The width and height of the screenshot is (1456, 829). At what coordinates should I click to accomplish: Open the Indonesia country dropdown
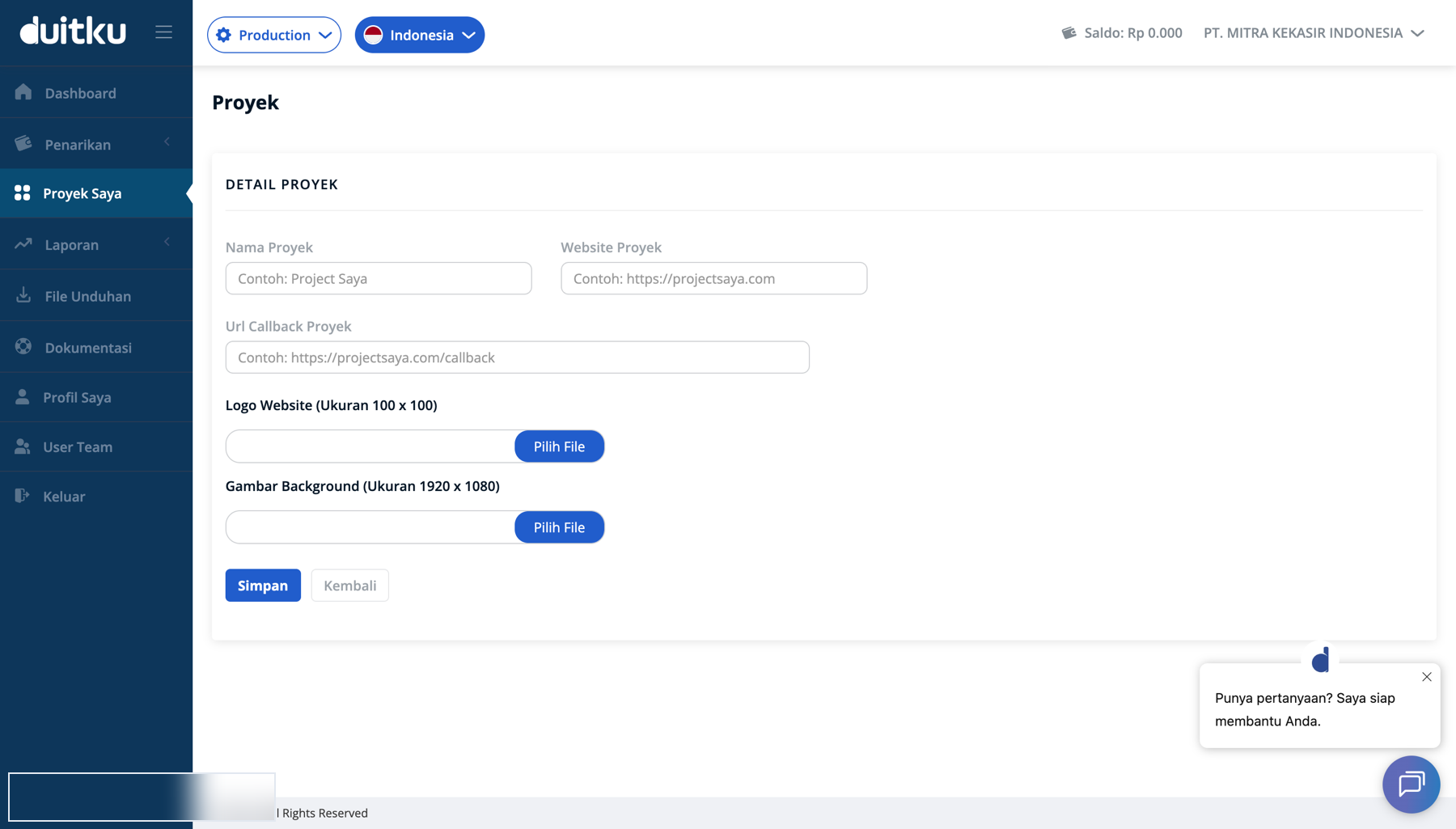click(x=420, y=35)
